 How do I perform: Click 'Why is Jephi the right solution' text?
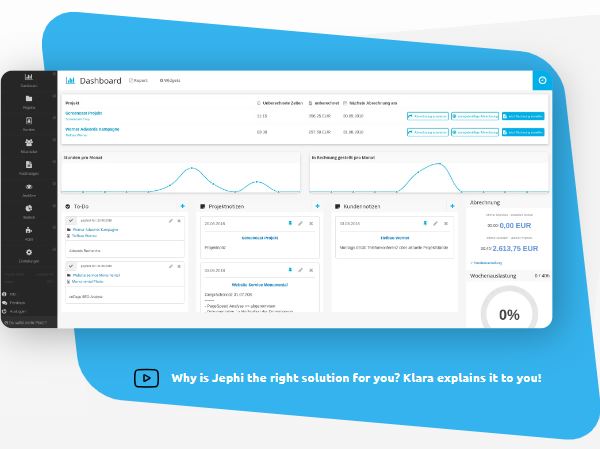click(357, 378)
